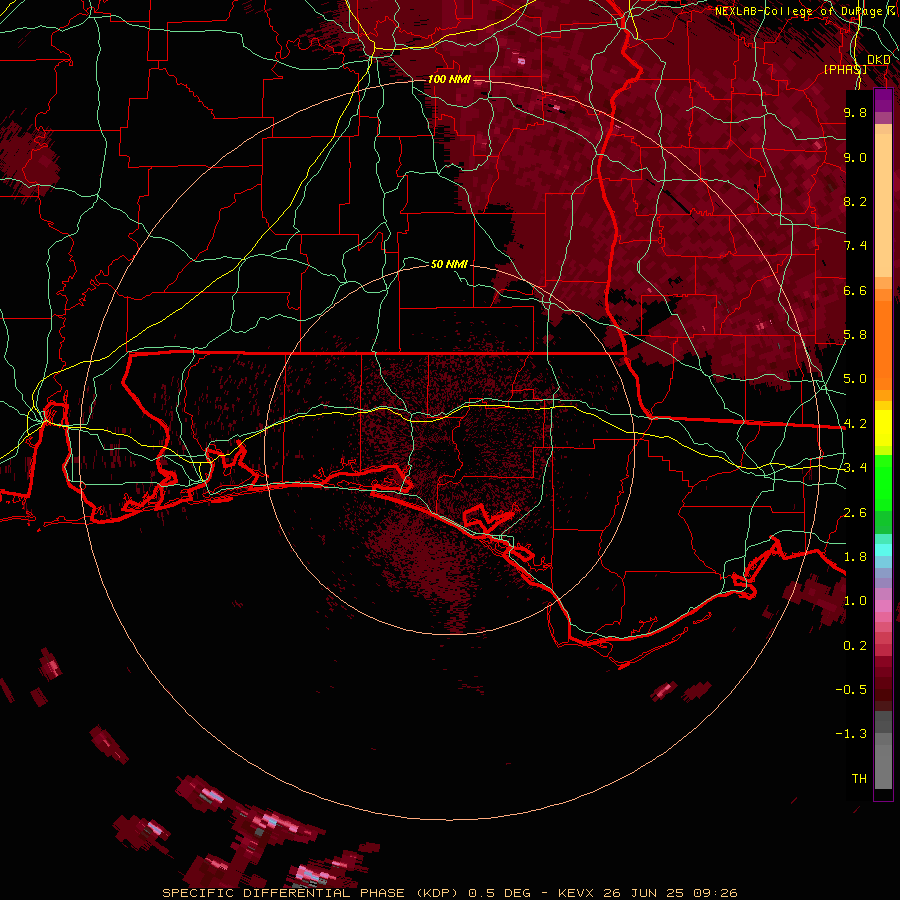
Task: Click the 4.2 value on color scale
Action: pos(855,424)
